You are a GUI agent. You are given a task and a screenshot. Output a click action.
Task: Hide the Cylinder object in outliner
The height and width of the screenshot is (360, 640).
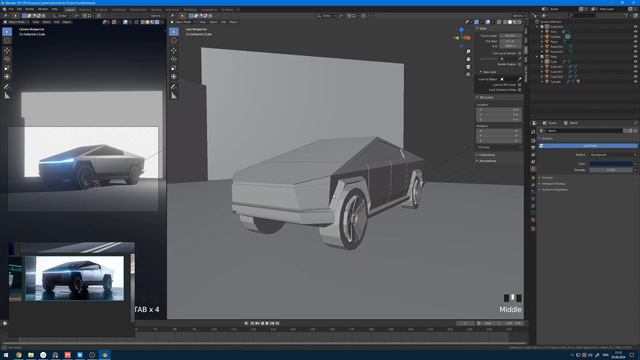[x=636, y=82]
